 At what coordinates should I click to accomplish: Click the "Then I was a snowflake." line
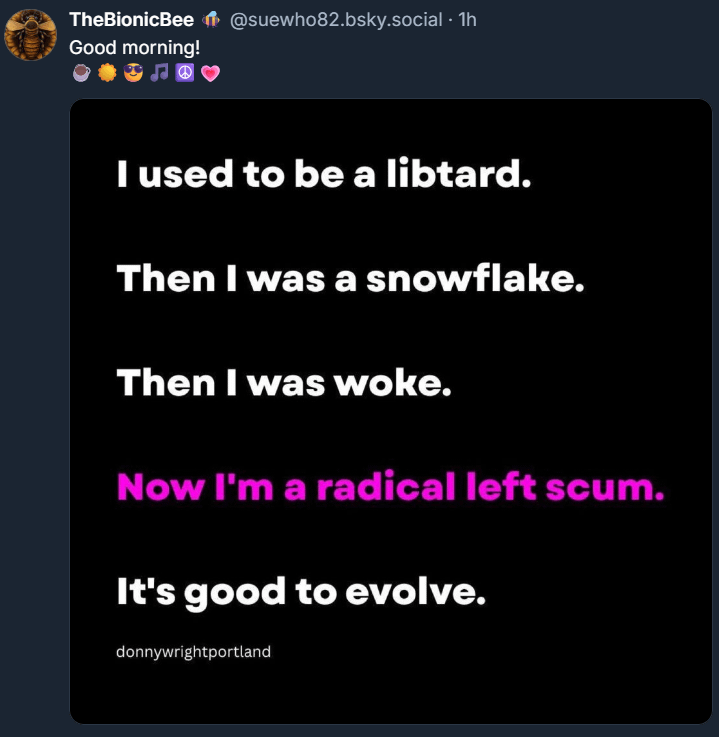pyautogui.click(x=350, y=279)
